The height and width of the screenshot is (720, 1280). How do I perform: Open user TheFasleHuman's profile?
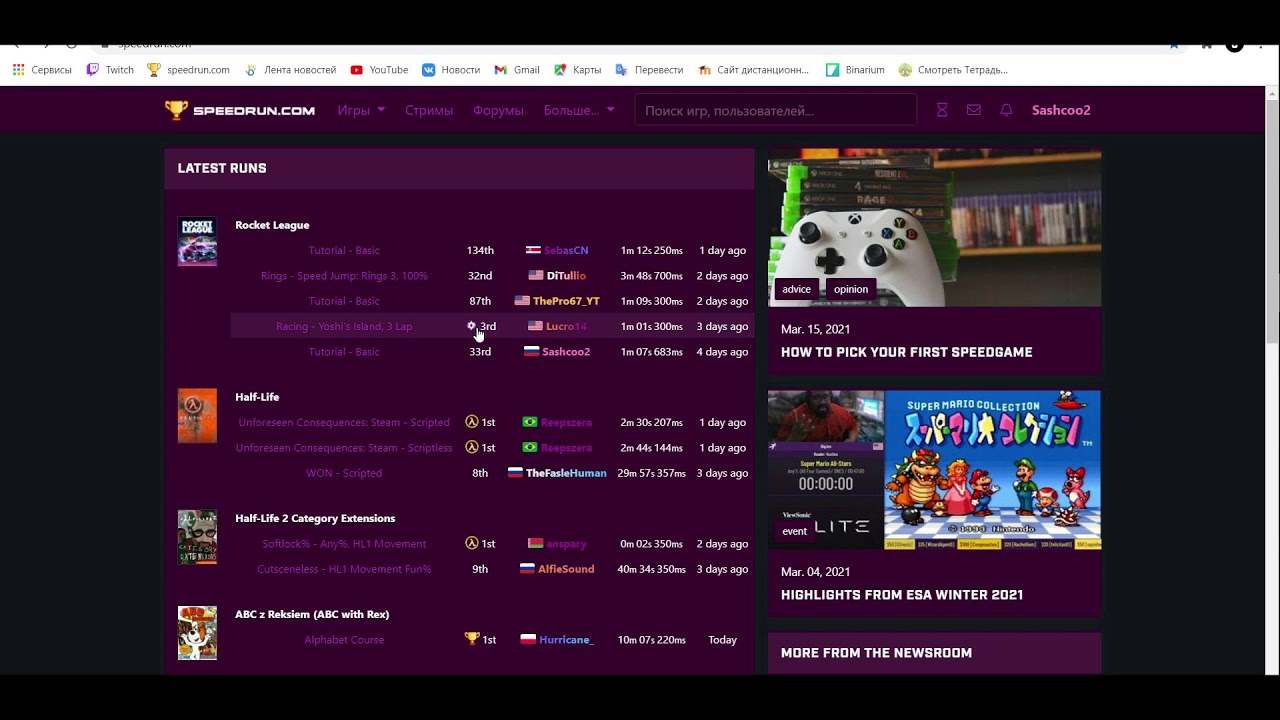pos(566,473)
